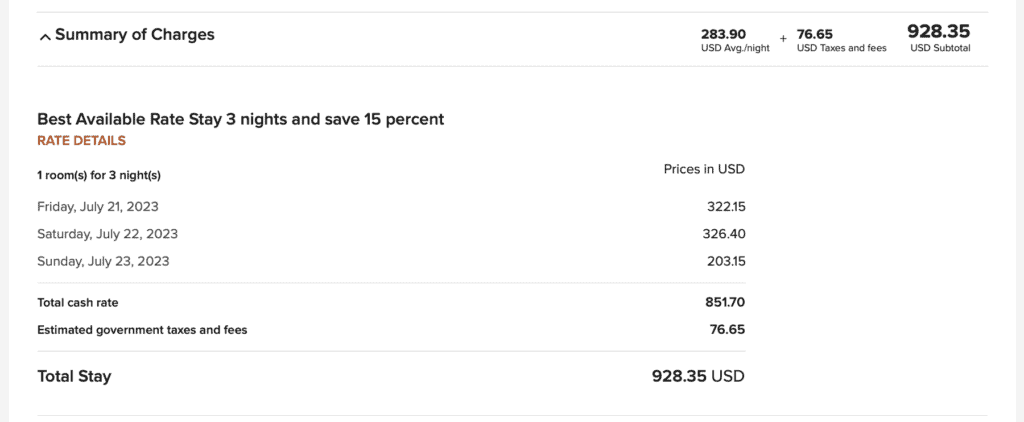
Task: Select the Sunday, July 23, 2023 row
Action: (103, 261)
